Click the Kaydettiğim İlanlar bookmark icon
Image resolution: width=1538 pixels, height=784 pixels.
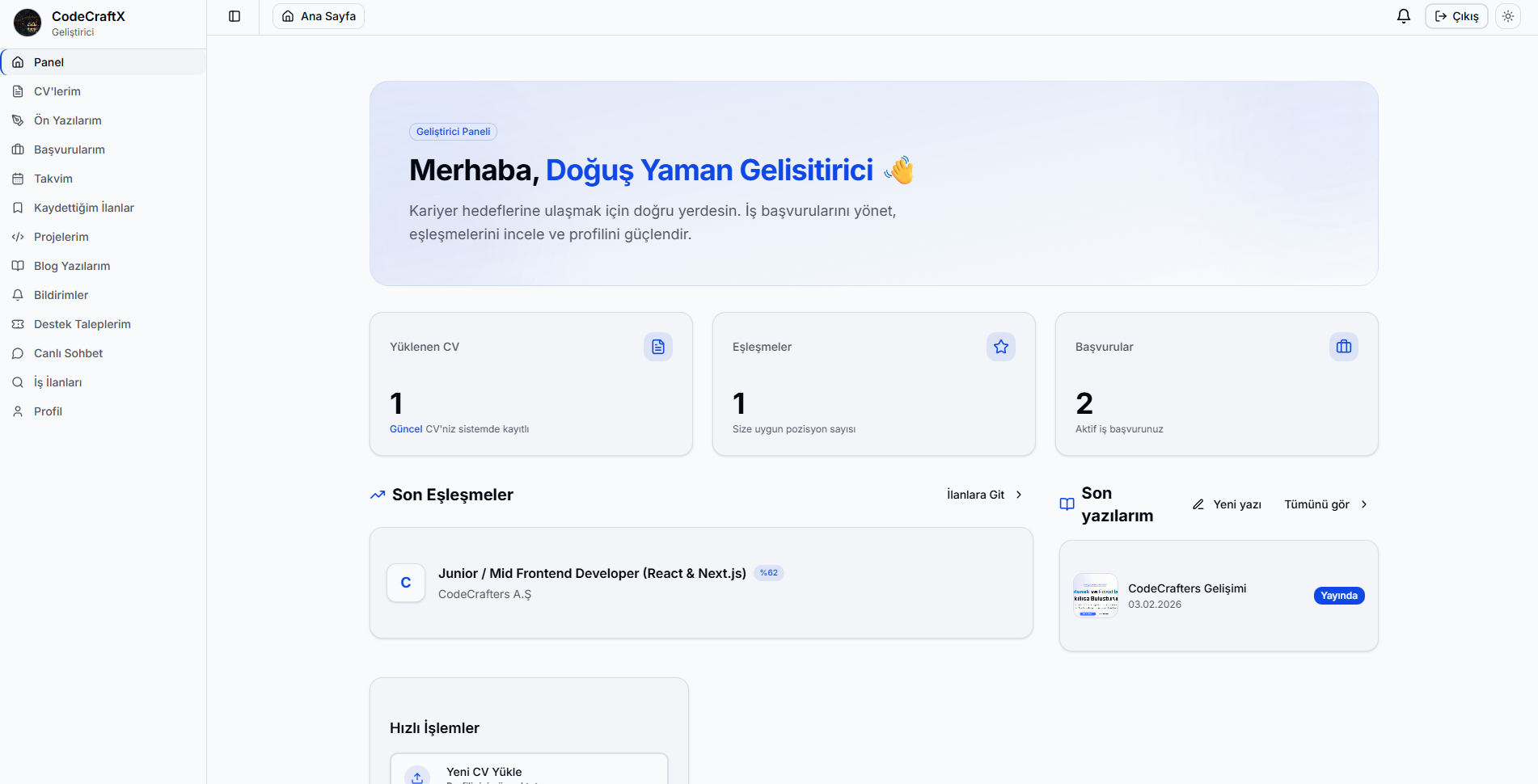(x=18, y=208)
